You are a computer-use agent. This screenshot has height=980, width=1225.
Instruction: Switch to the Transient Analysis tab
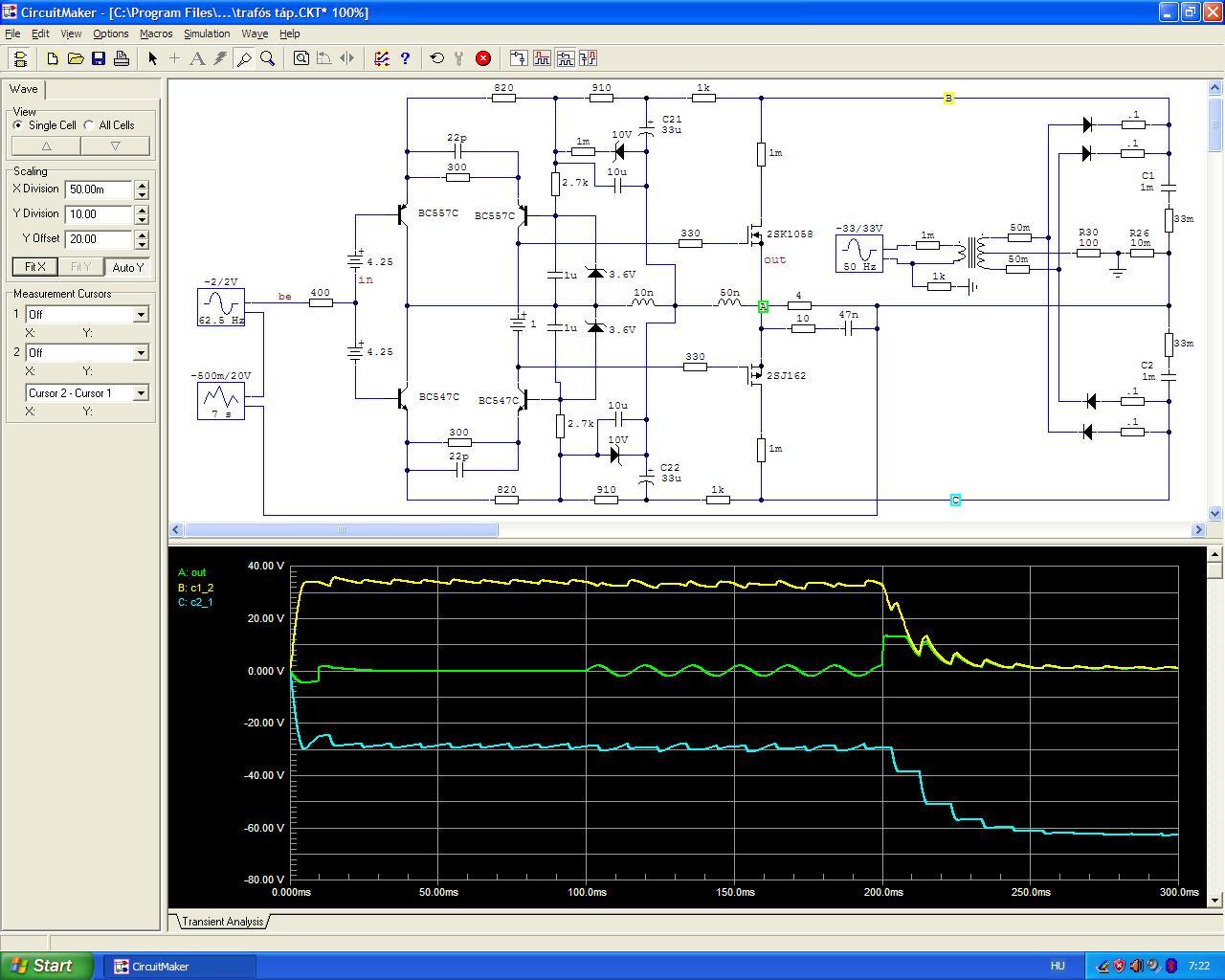(222, 922)
